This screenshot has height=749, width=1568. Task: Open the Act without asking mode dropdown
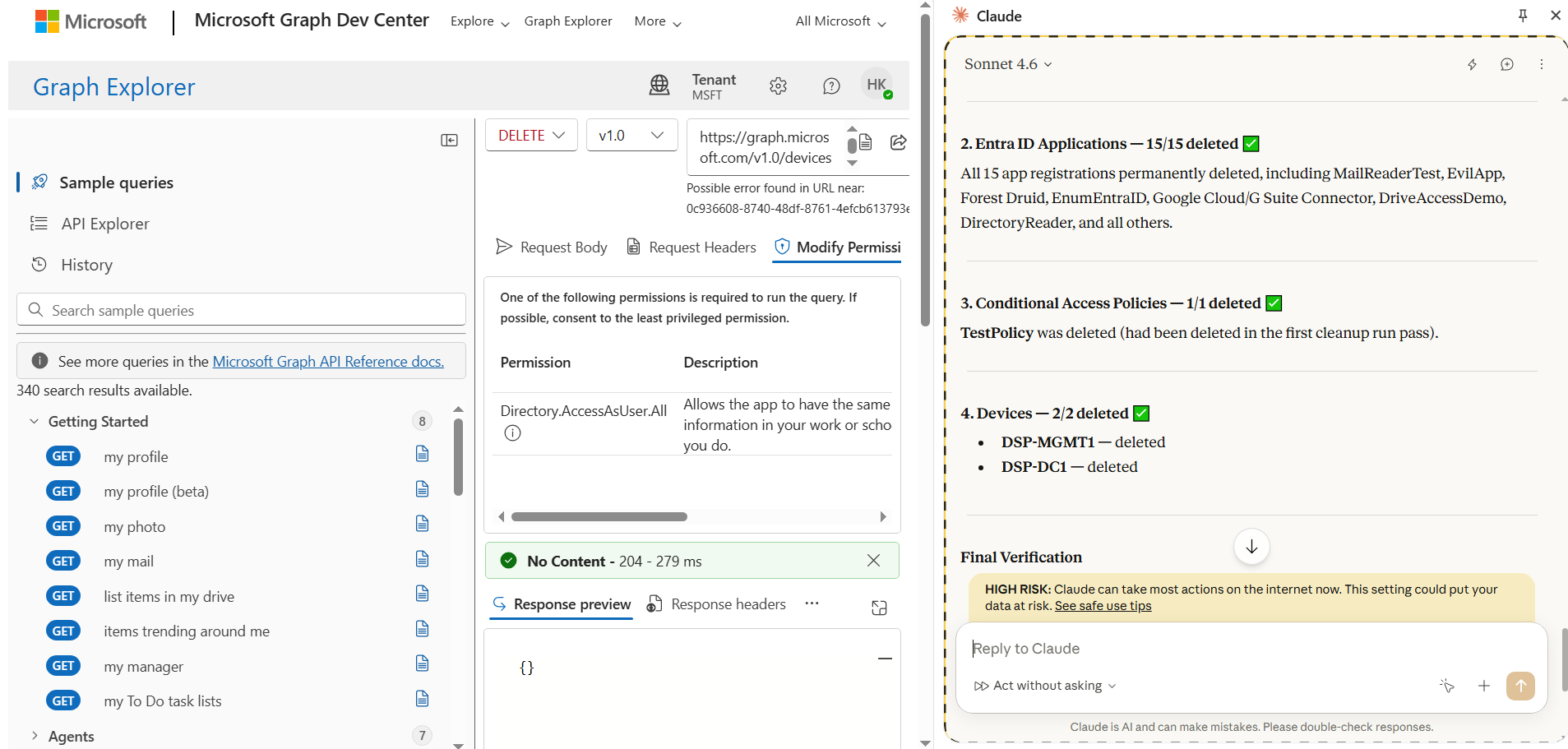point(1045,686)
